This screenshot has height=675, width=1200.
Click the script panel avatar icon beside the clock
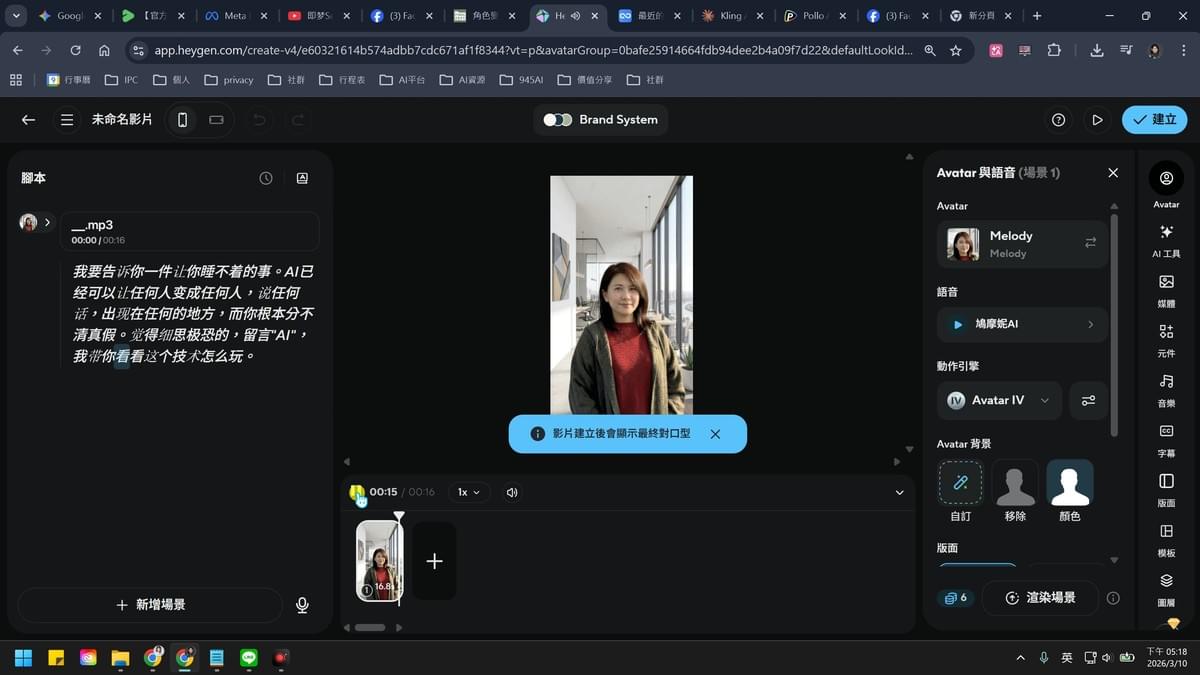coord(302,178)
